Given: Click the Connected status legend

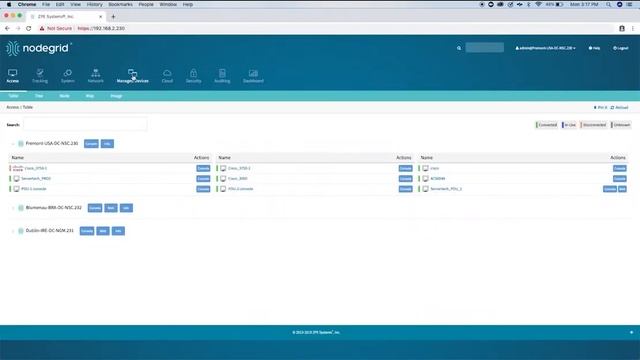Looking at the screenshot, I should tap(547, 125).
